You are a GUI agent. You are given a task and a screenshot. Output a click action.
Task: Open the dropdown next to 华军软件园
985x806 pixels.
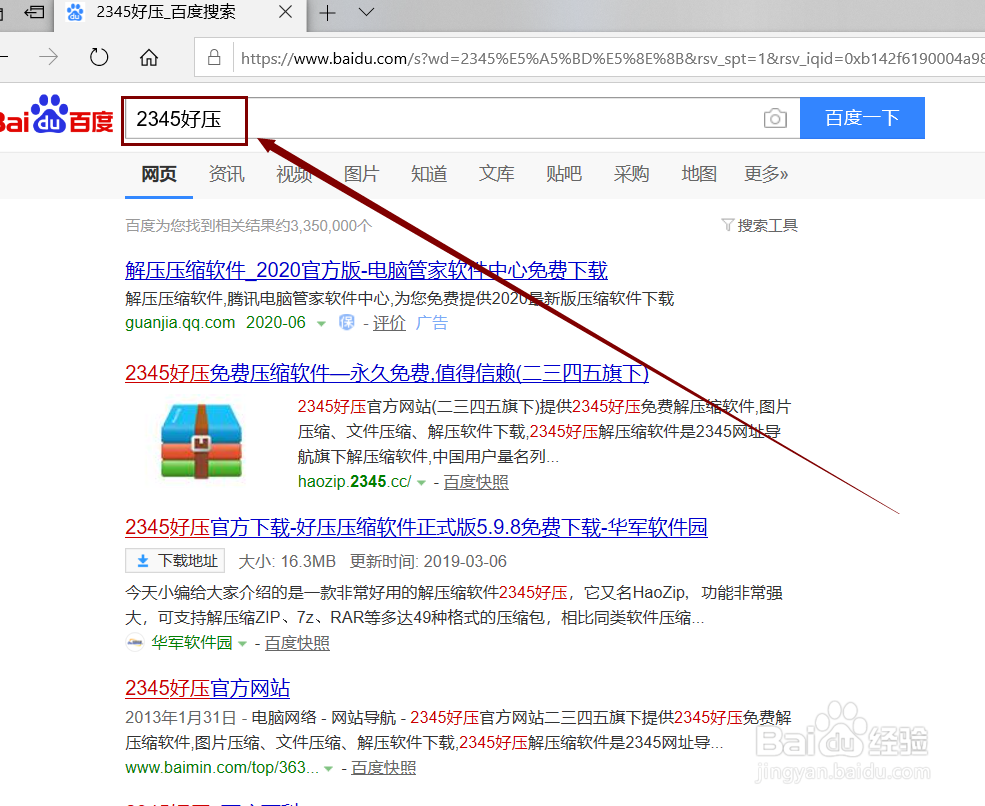click(243, 643)
